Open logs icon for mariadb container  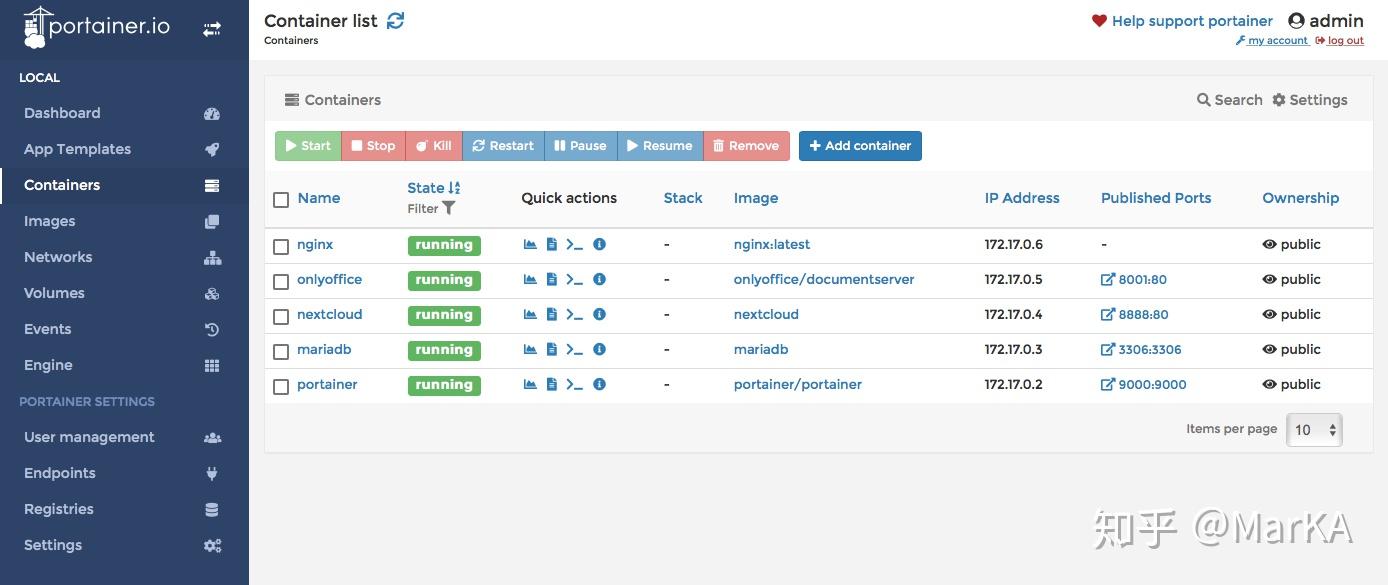point(552,349)
